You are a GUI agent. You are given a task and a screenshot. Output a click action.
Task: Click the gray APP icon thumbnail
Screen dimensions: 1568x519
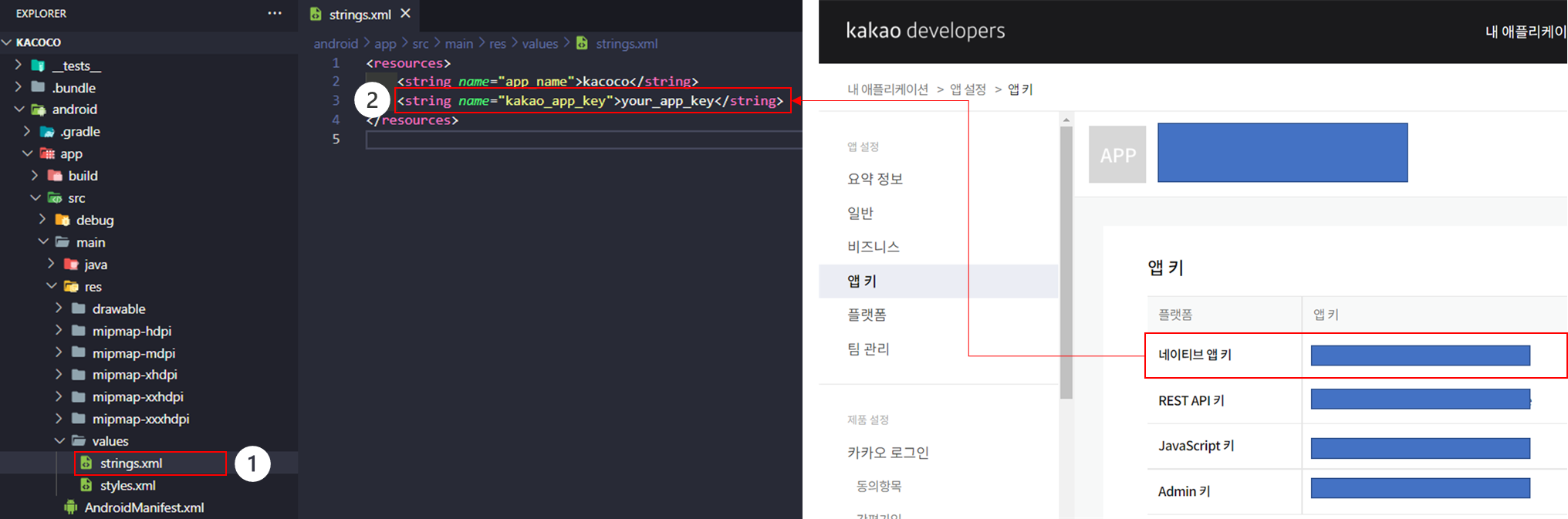coord(1117,154)
